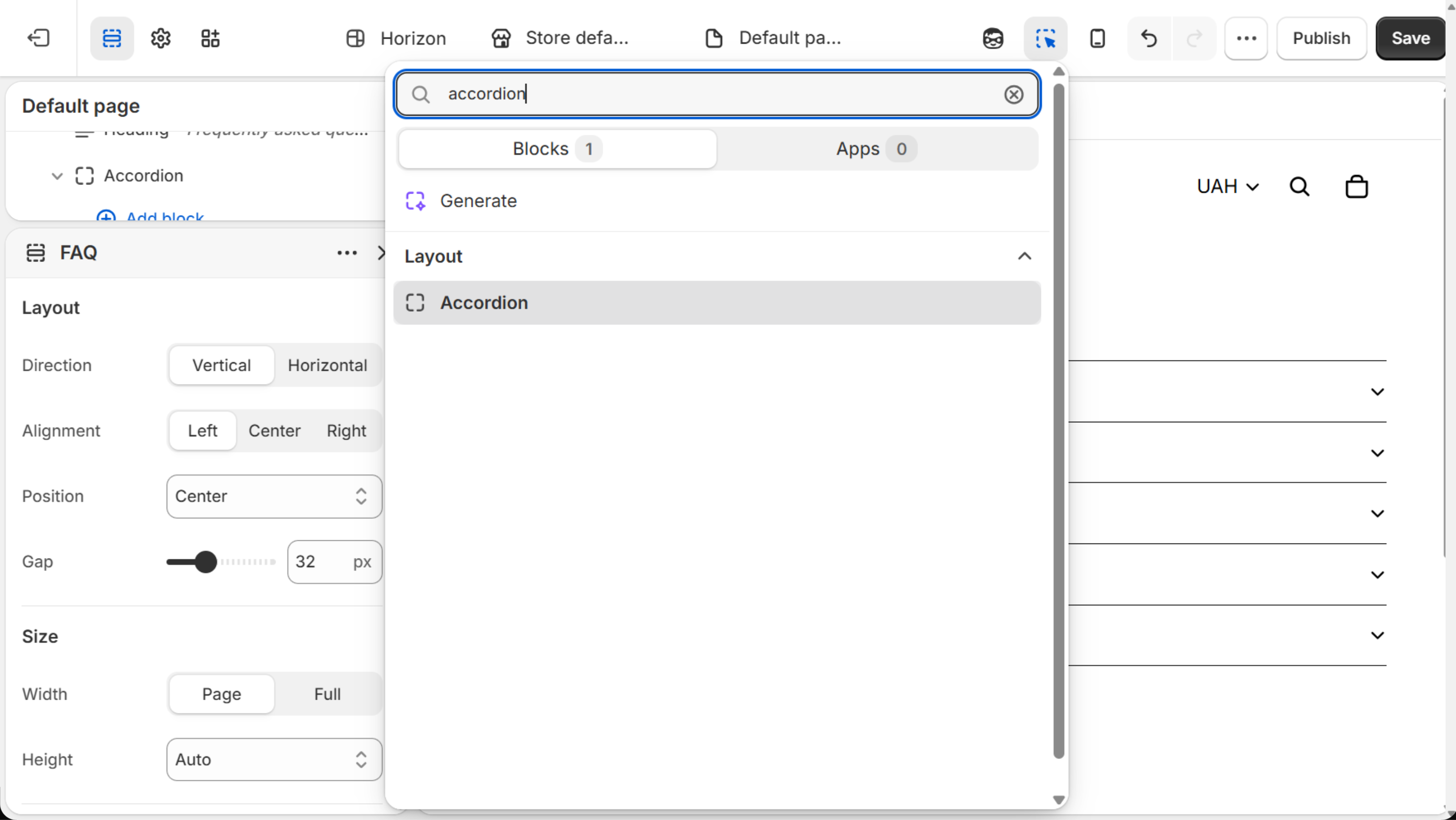Open the Apps grid icon
Viewport: 1456px width, 820px height.
tap(210, 38)
